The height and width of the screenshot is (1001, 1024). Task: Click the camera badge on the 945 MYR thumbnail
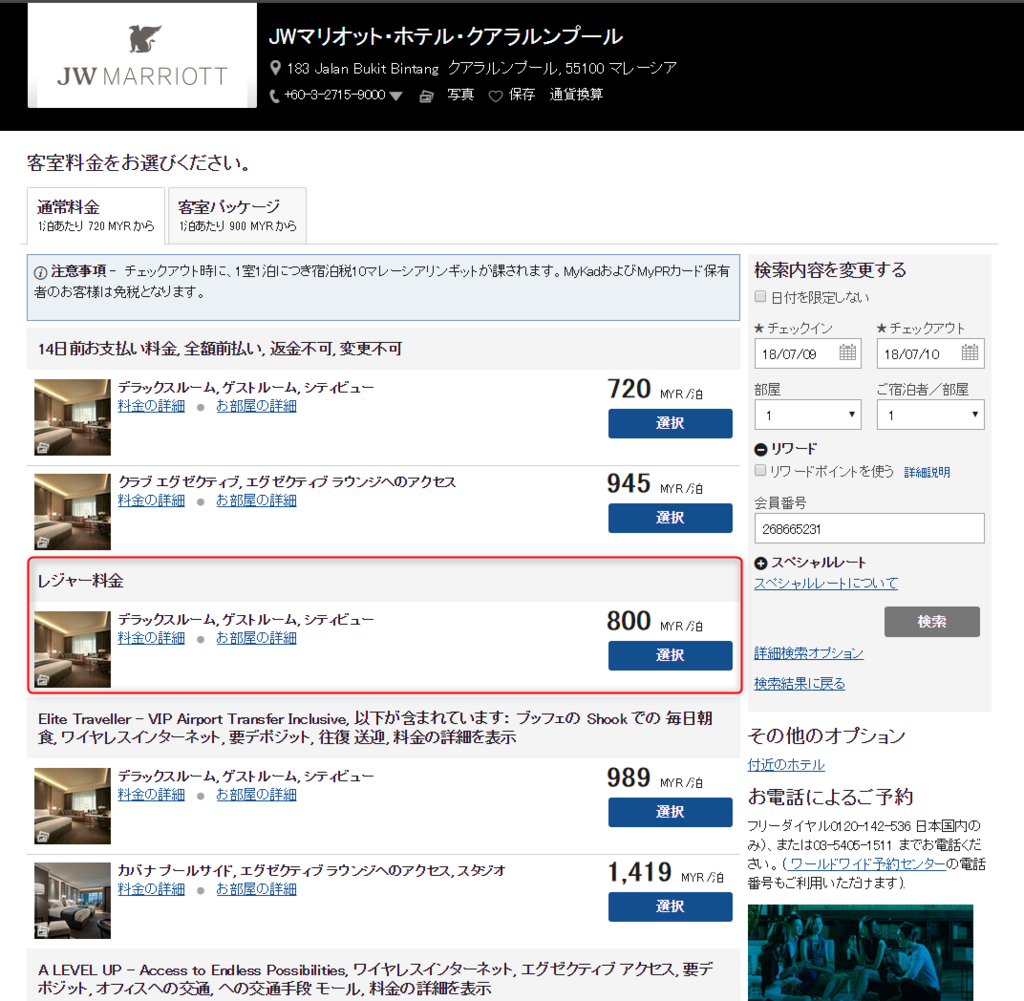(x=43, y=542)
